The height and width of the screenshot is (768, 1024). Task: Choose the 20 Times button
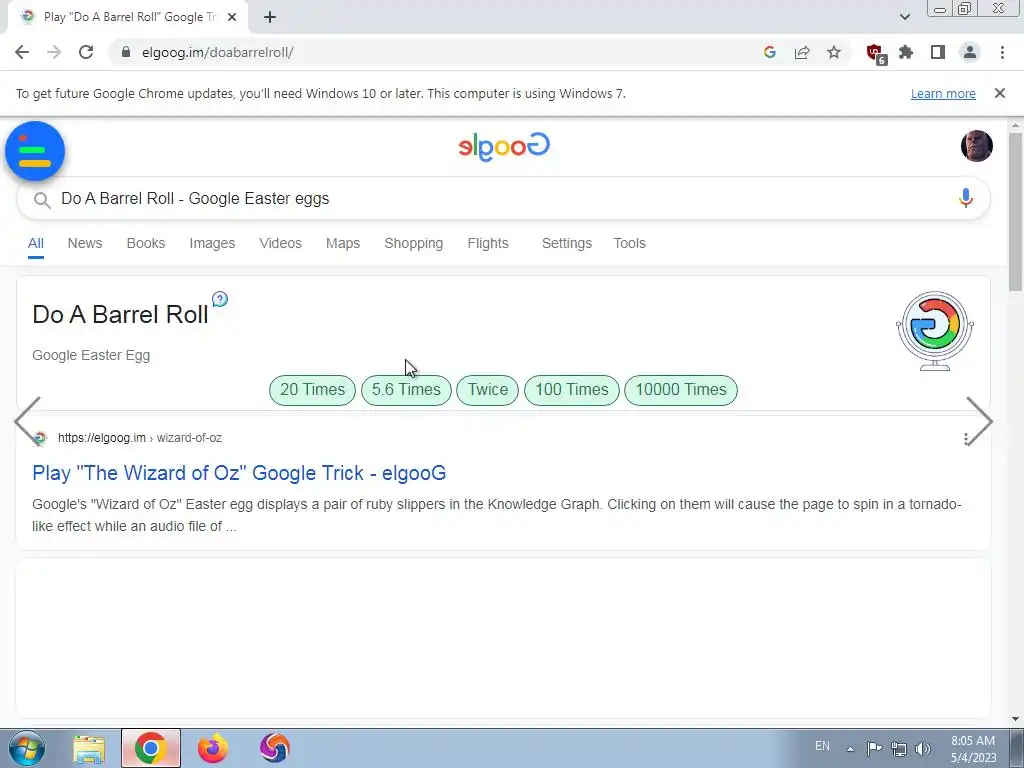coord(312,390)
